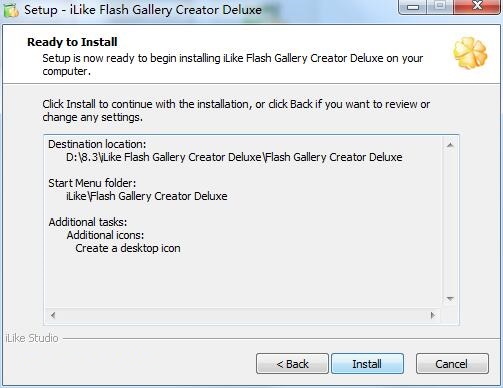Click the 'iLike Studio' label
This screenshot has width=503, height=388.
pos(32,338)
